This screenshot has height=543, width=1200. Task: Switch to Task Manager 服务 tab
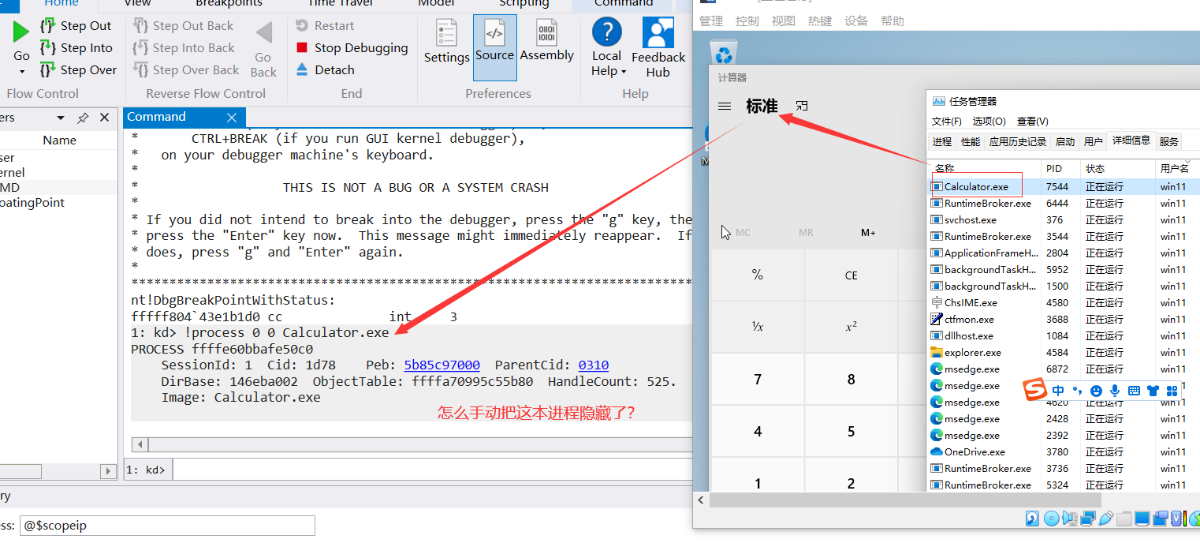pyautogui.click(x=1169, y=142)
